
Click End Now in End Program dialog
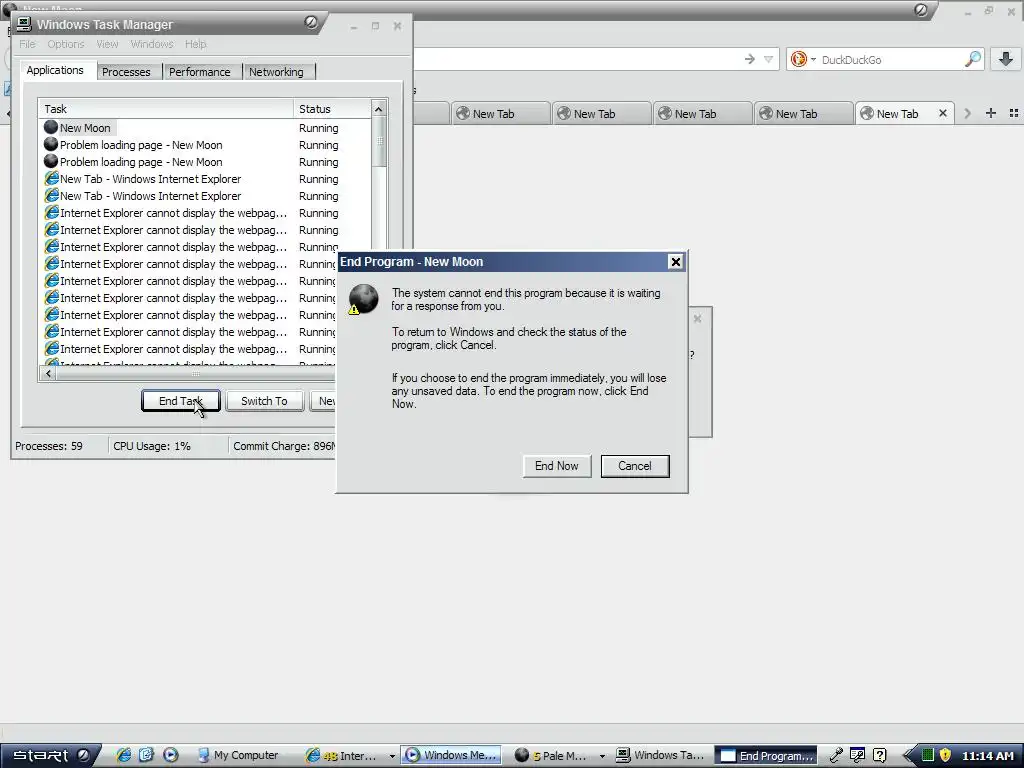click(x=556, y=466)
